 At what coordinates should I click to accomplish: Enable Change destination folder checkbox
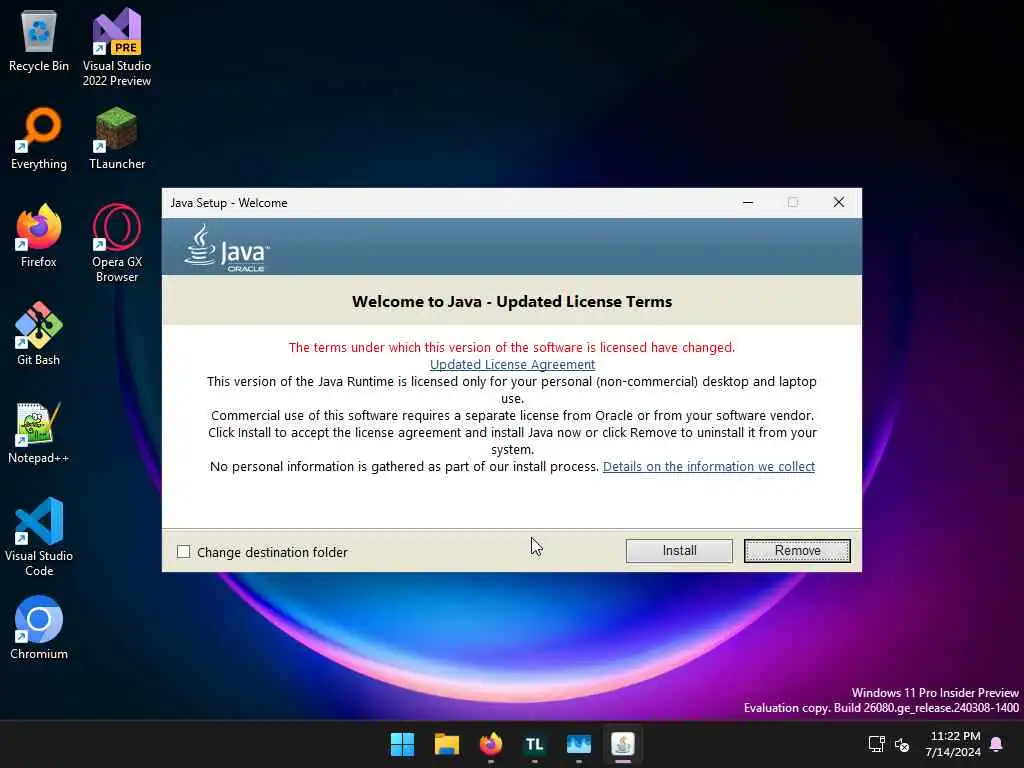tap(184, 552)
